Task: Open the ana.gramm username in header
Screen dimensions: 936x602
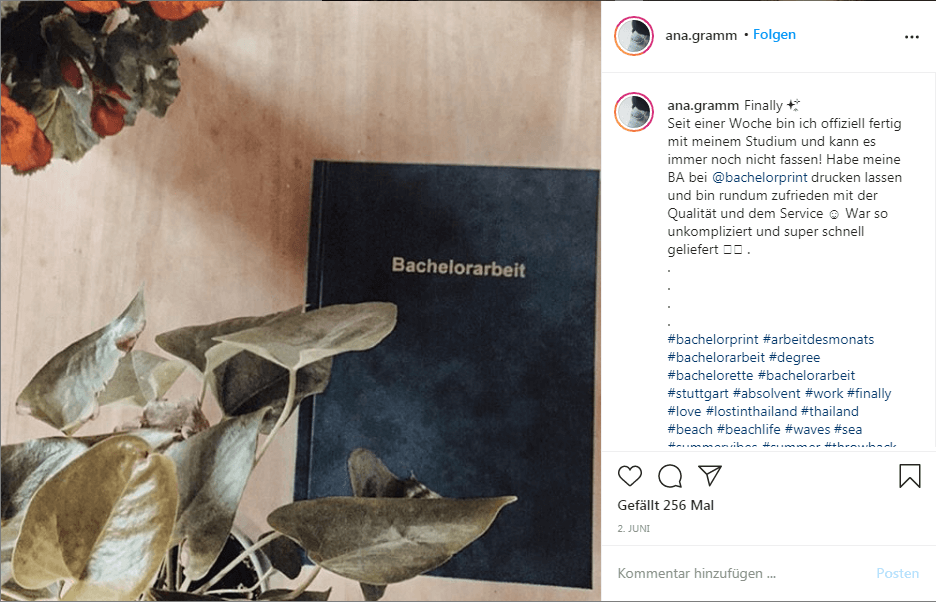Action: [701, 35]
